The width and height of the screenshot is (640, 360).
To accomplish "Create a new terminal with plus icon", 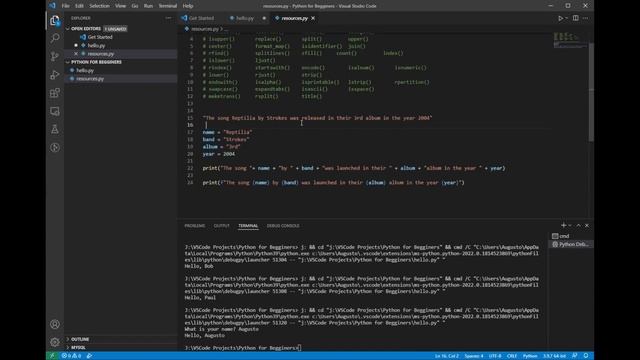I will [563, 225].
